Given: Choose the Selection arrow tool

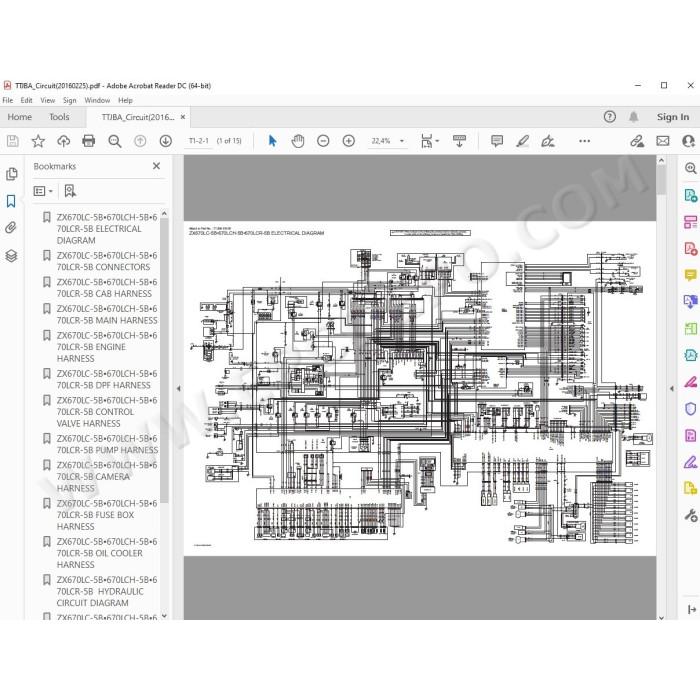Looking at the screenshot, I should tap(272, 141).
